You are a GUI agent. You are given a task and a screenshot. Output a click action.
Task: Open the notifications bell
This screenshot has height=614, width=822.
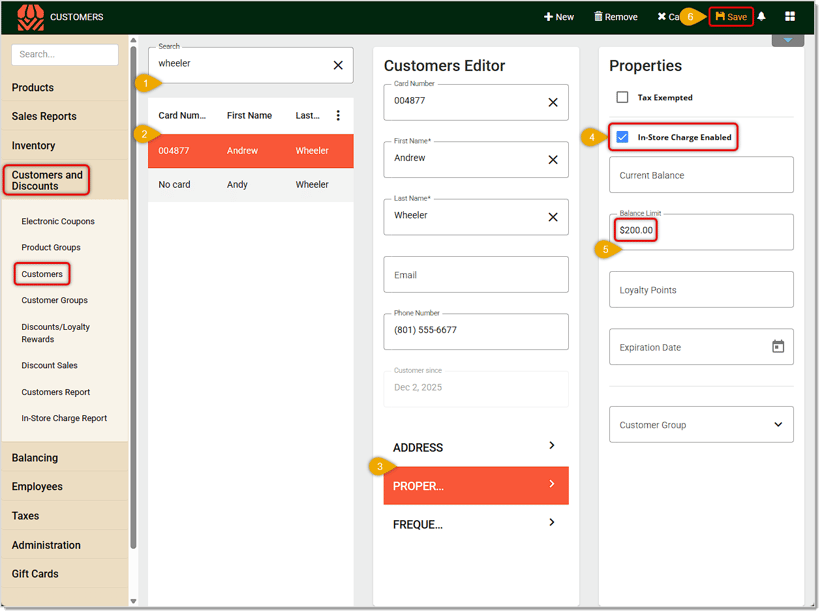(x=763, y=16)
